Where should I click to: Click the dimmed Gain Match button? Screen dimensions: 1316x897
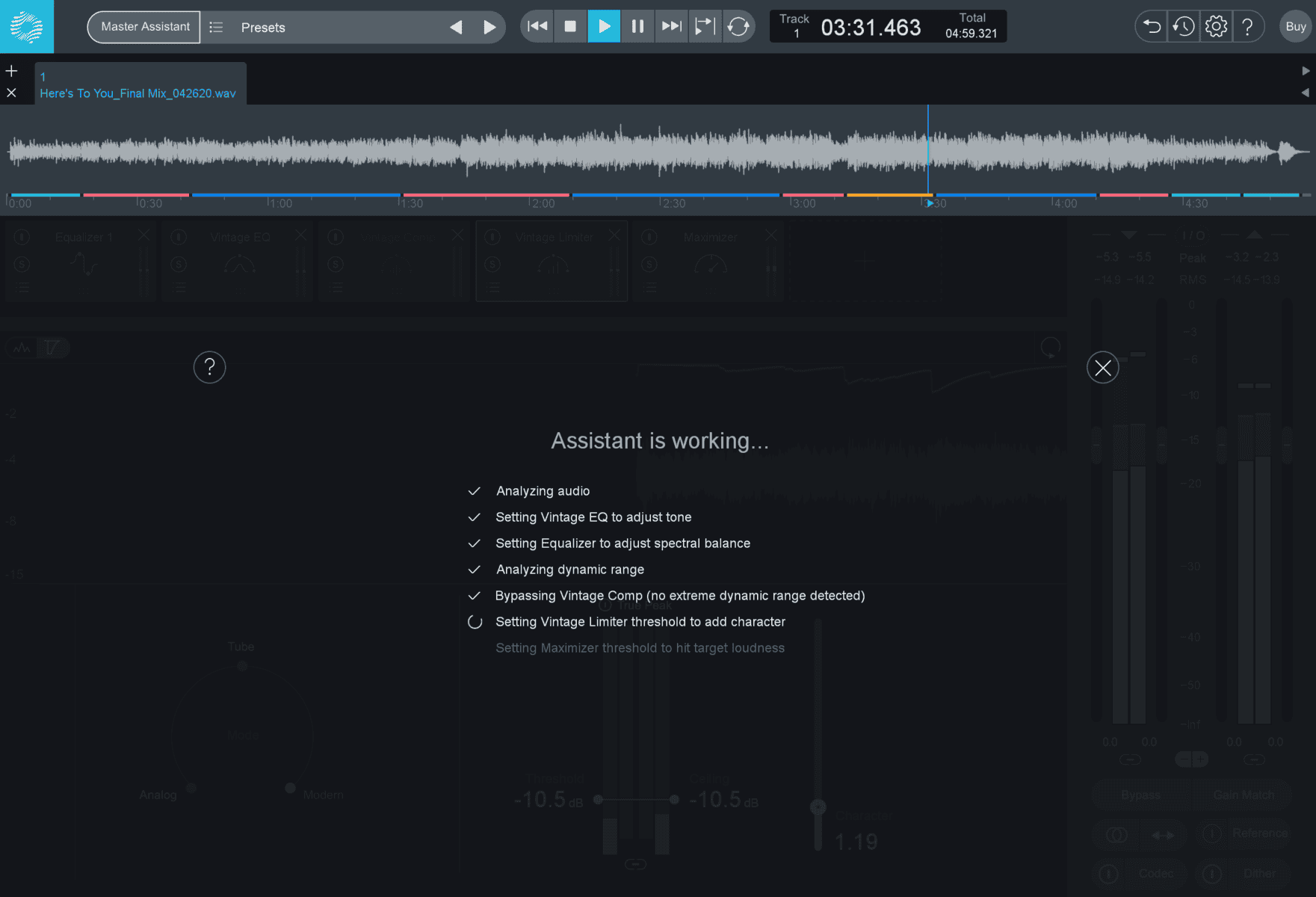(1244, 795)
